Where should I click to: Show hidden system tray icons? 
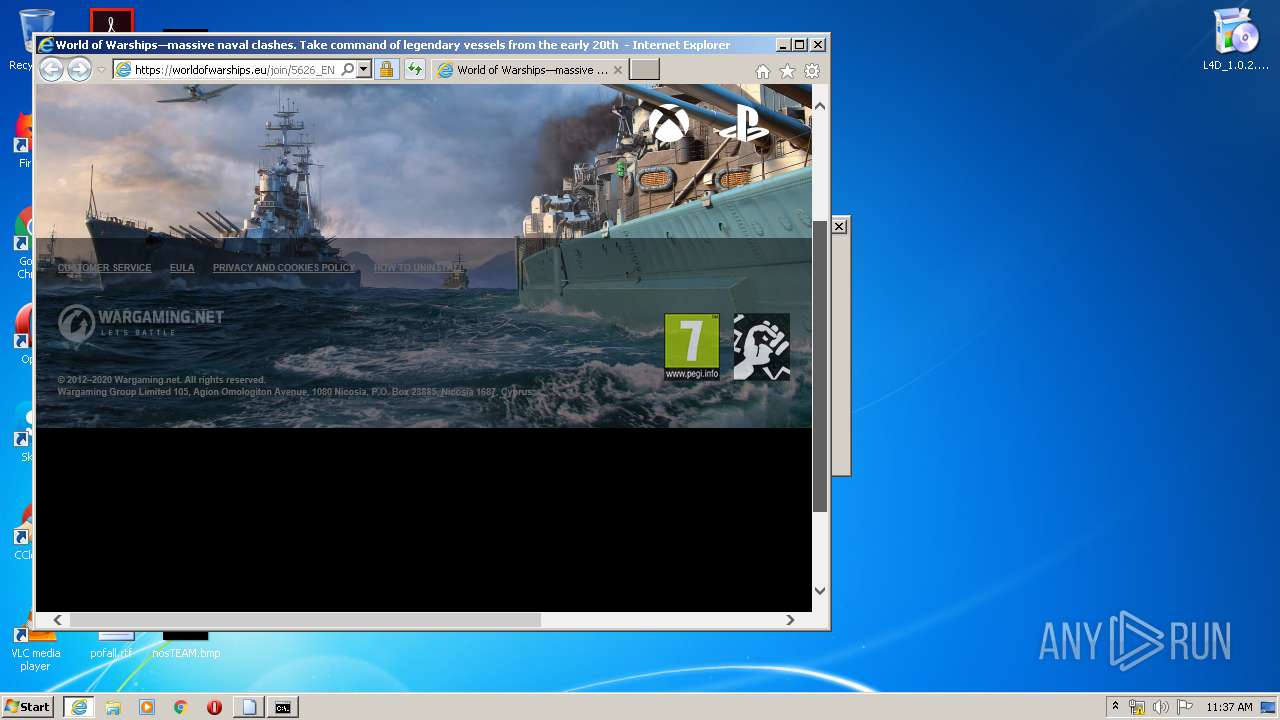(x=1116, y=707)
